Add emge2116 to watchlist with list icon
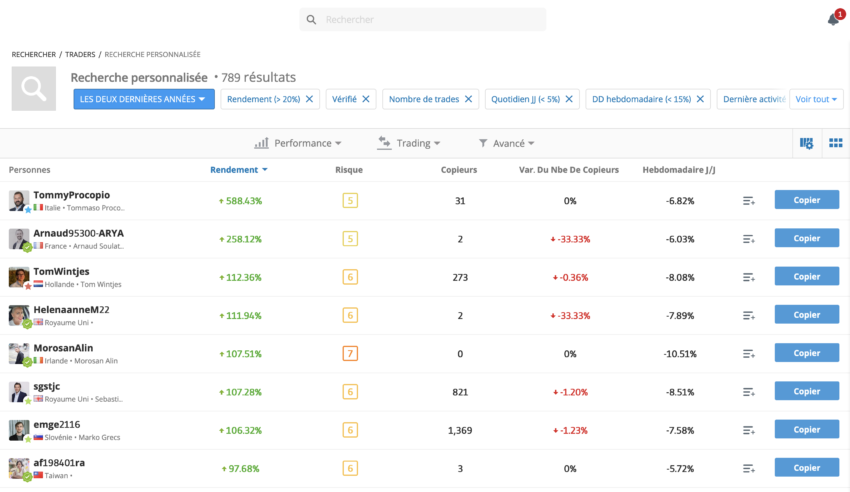This screenshot has width=850, height=492. coord(748,430)
